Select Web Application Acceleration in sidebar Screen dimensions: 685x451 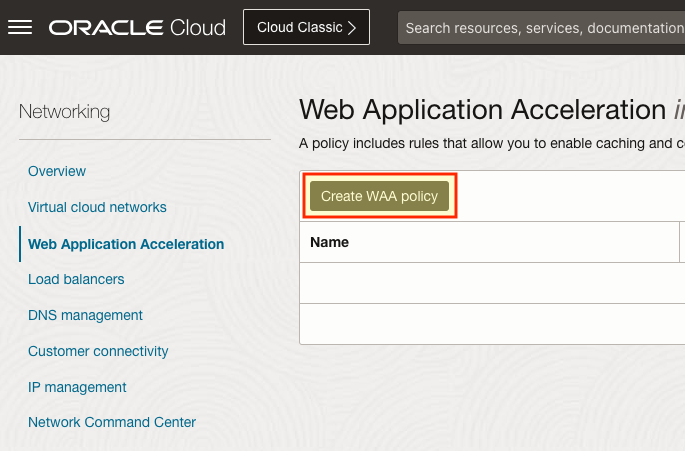pos(126,244)
